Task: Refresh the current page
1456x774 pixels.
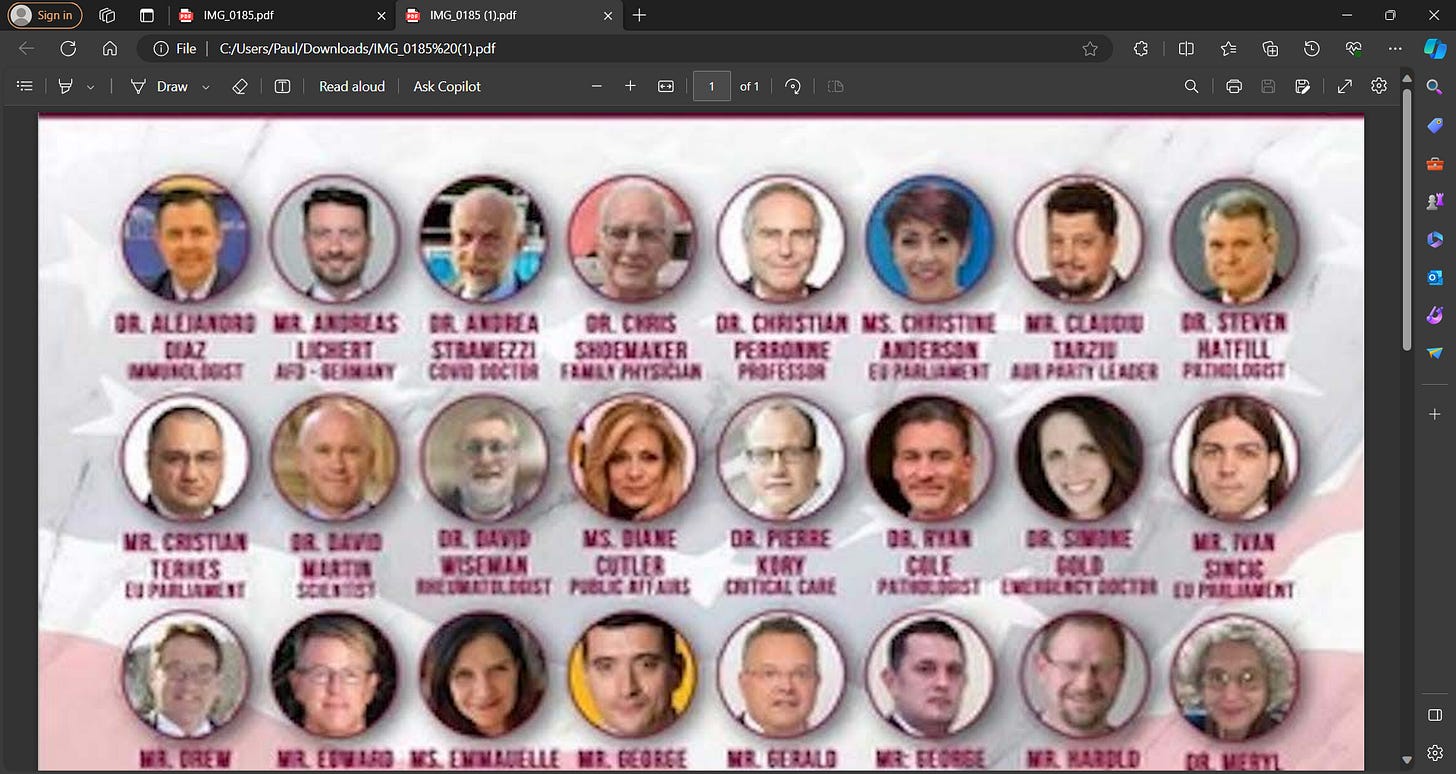Action: coord(68,48)
